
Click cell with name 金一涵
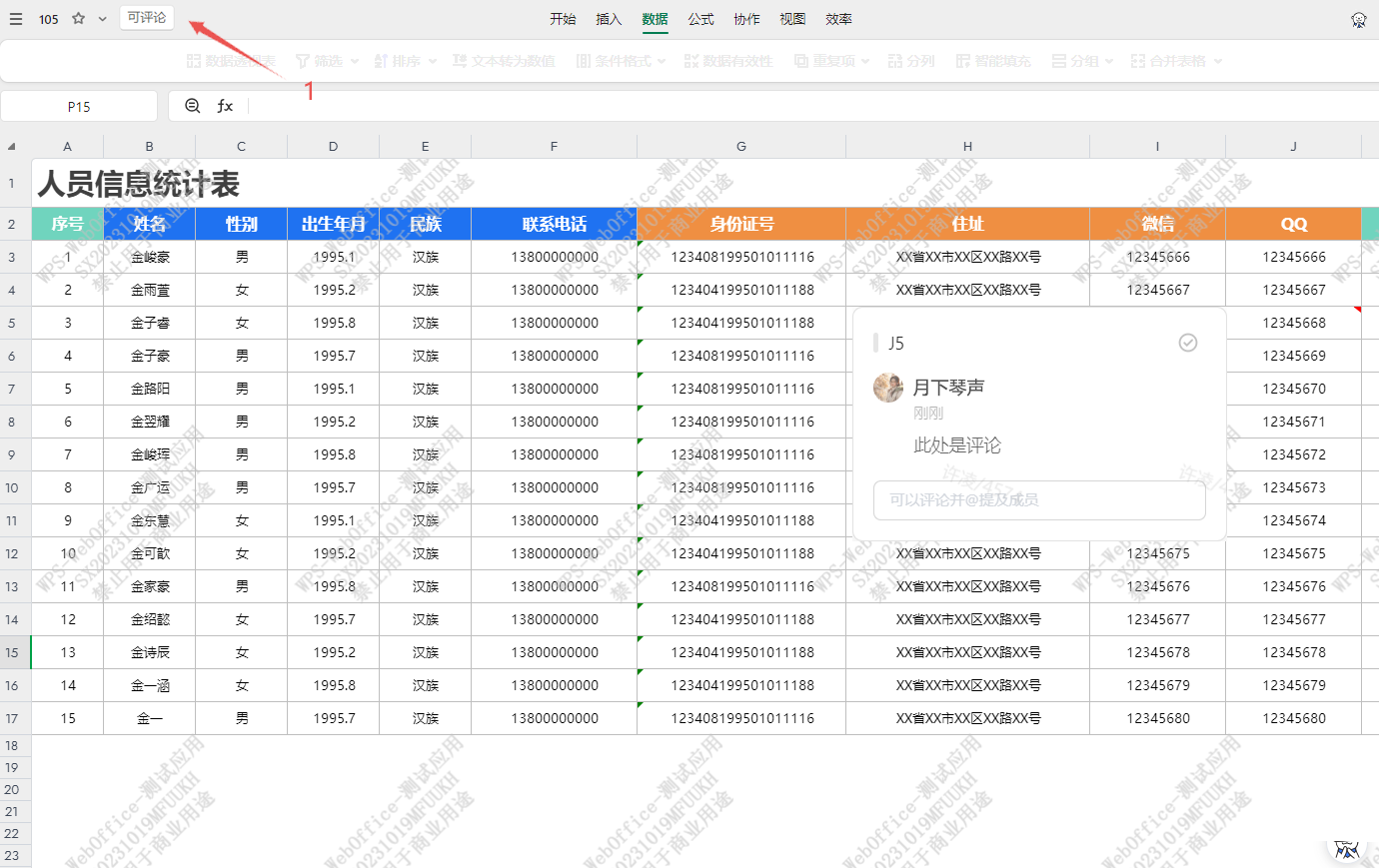(150, 685)
